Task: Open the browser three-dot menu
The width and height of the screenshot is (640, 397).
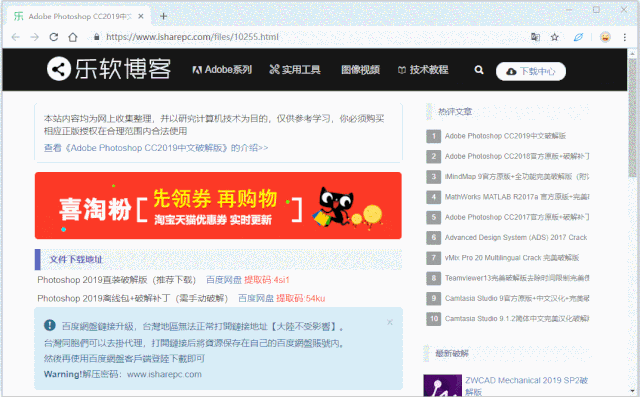Action: pyautogui.click(x=624, y=37)
